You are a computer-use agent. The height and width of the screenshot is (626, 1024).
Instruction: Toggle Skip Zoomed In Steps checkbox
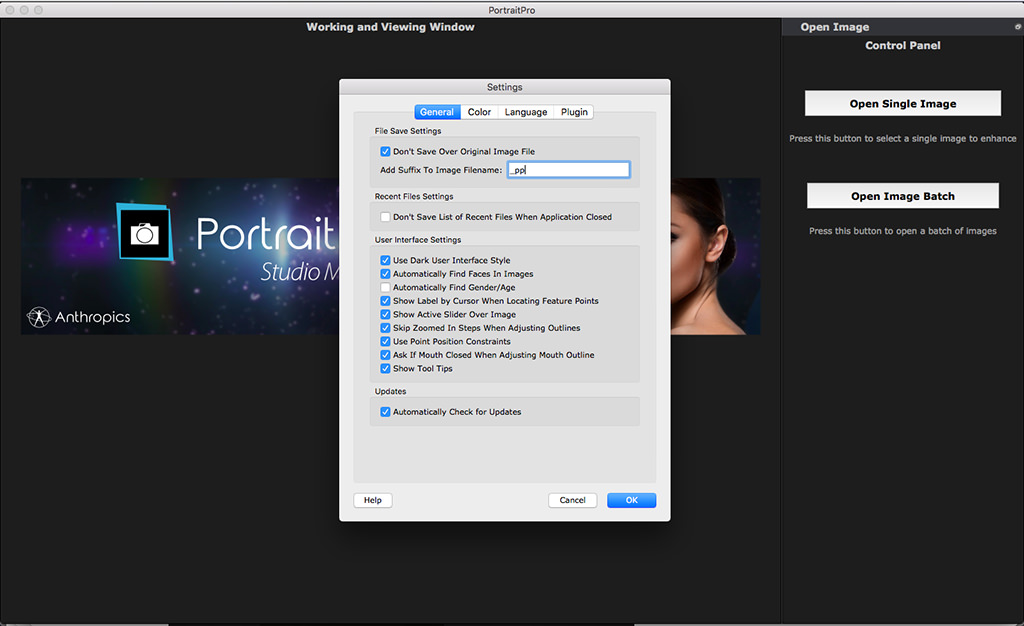385,328
